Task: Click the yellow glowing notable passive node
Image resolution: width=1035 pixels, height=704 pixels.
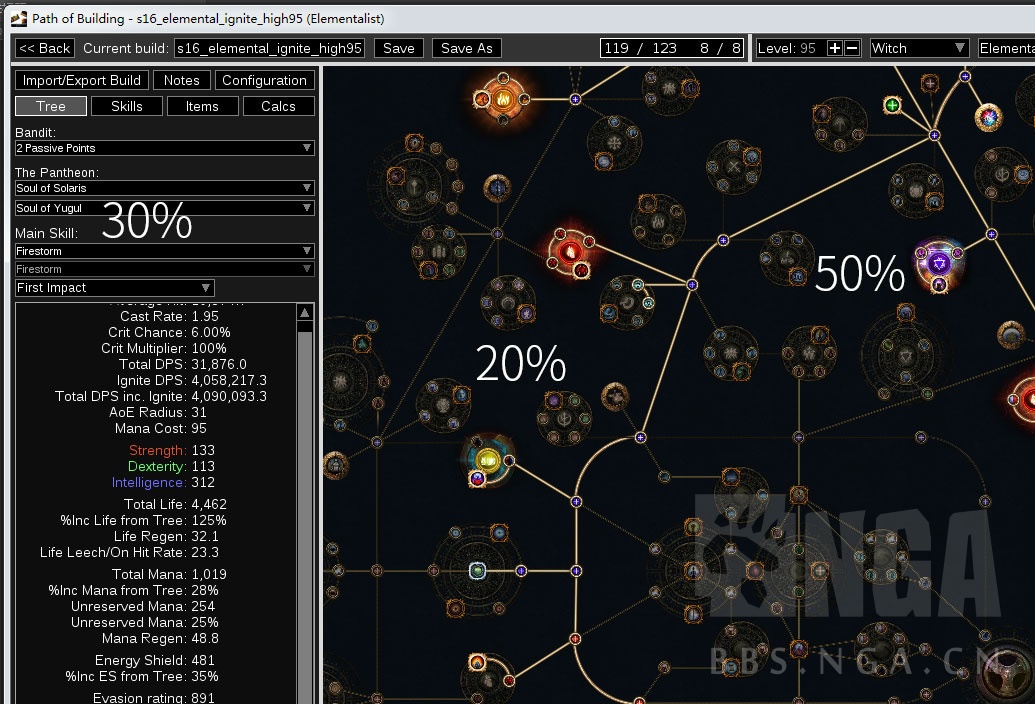Action: 488,460
